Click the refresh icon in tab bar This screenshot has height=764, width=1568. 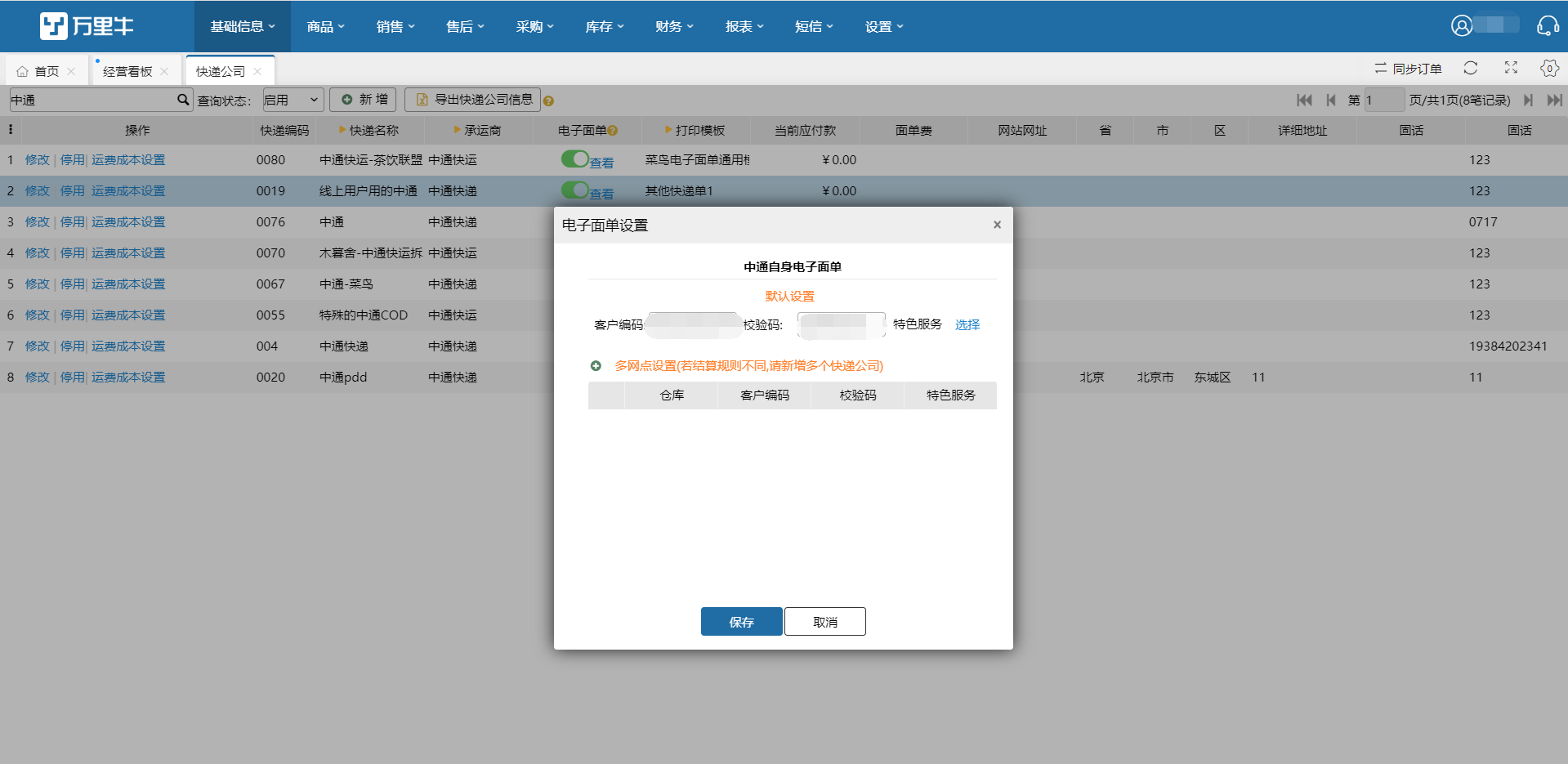coord(1471,68)
